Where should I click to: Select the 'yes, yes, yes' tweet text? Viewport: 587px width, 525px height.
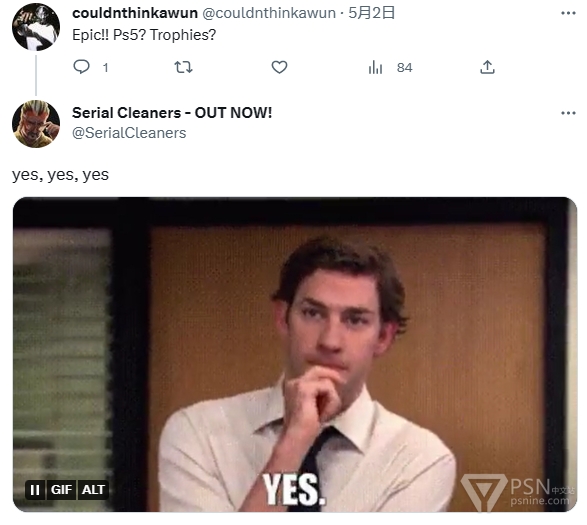point(60,175)
